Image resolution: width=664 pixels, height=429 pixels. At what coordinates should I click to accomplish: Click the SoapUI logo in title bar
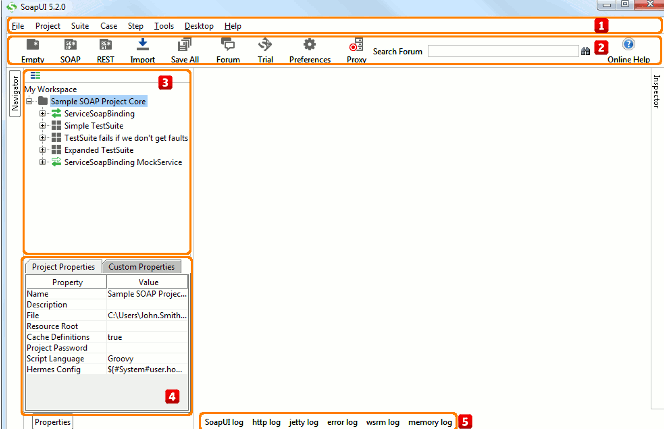tap(11, 7)
